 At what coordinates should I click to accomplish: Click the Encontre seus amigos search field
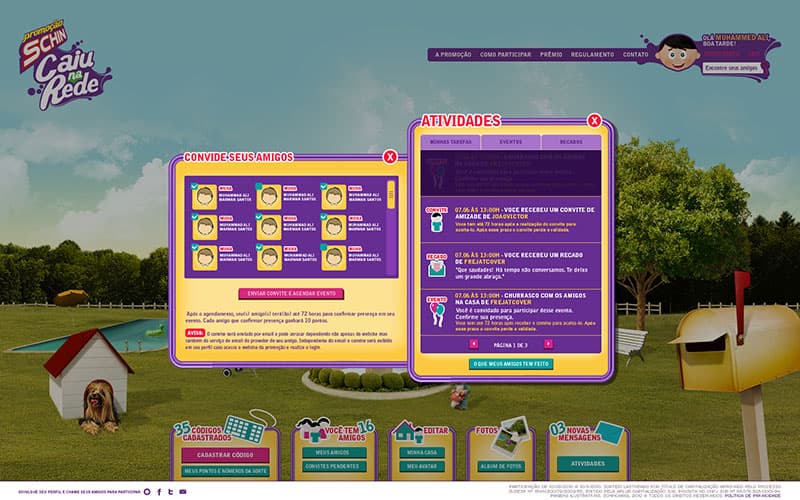coord(731,68)
